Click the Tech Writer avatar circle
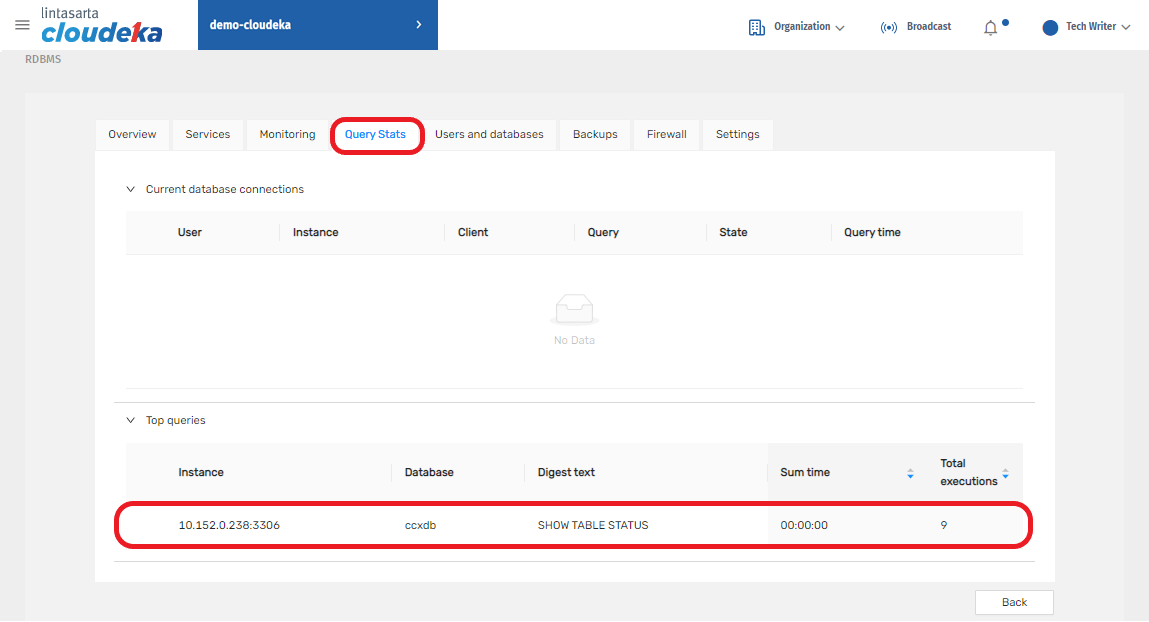 click(1050, 27)
